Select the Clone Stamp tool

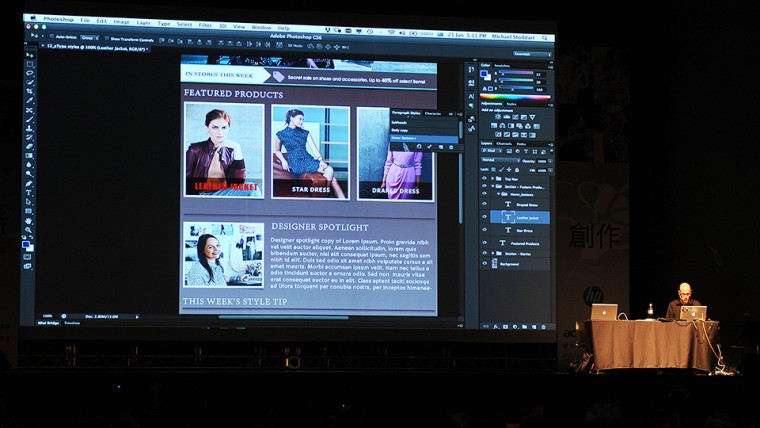[x=30, y=128]
